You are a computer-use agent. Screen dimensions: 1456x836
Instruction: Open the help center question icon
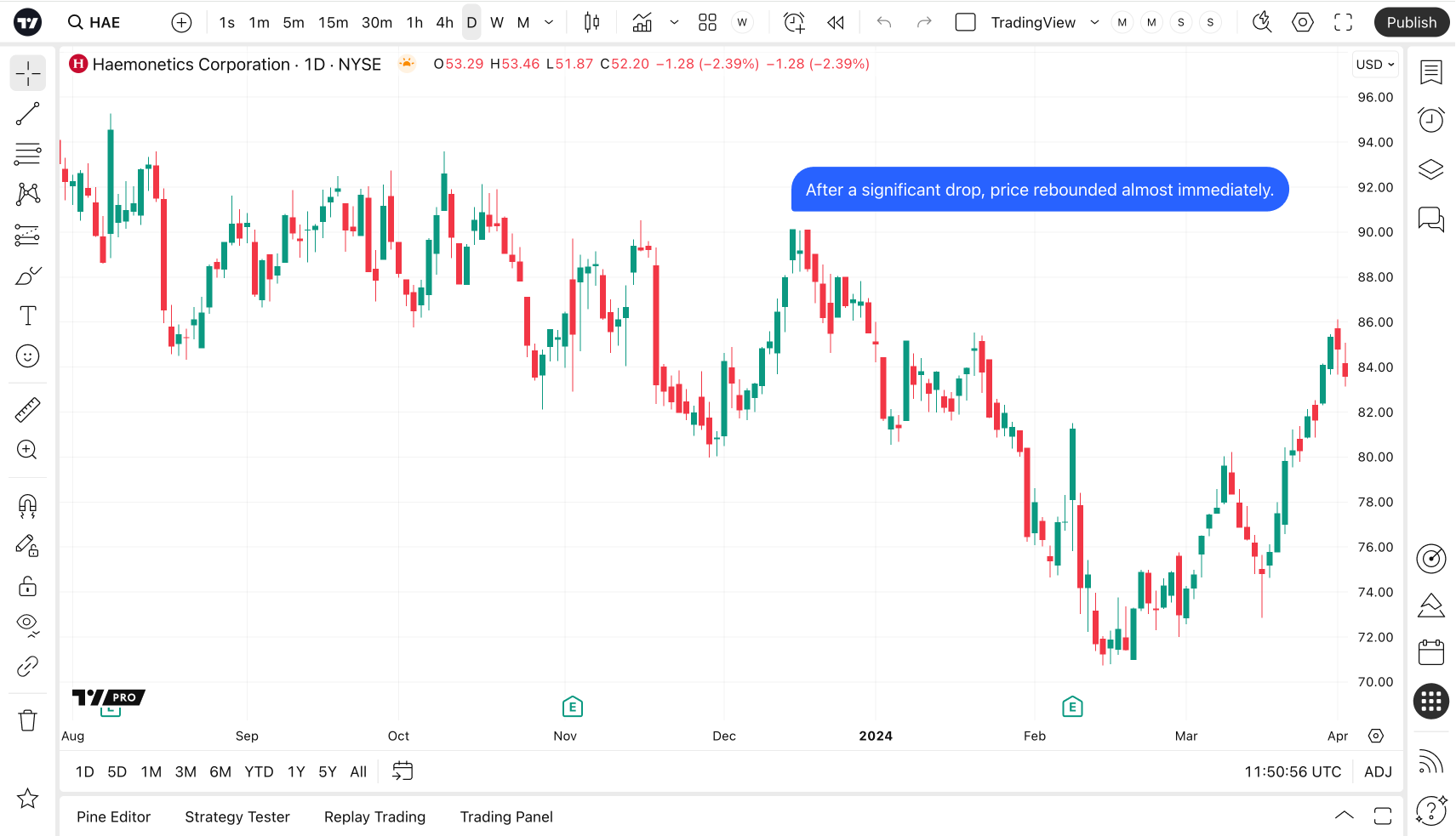[x=1431, y=810]
